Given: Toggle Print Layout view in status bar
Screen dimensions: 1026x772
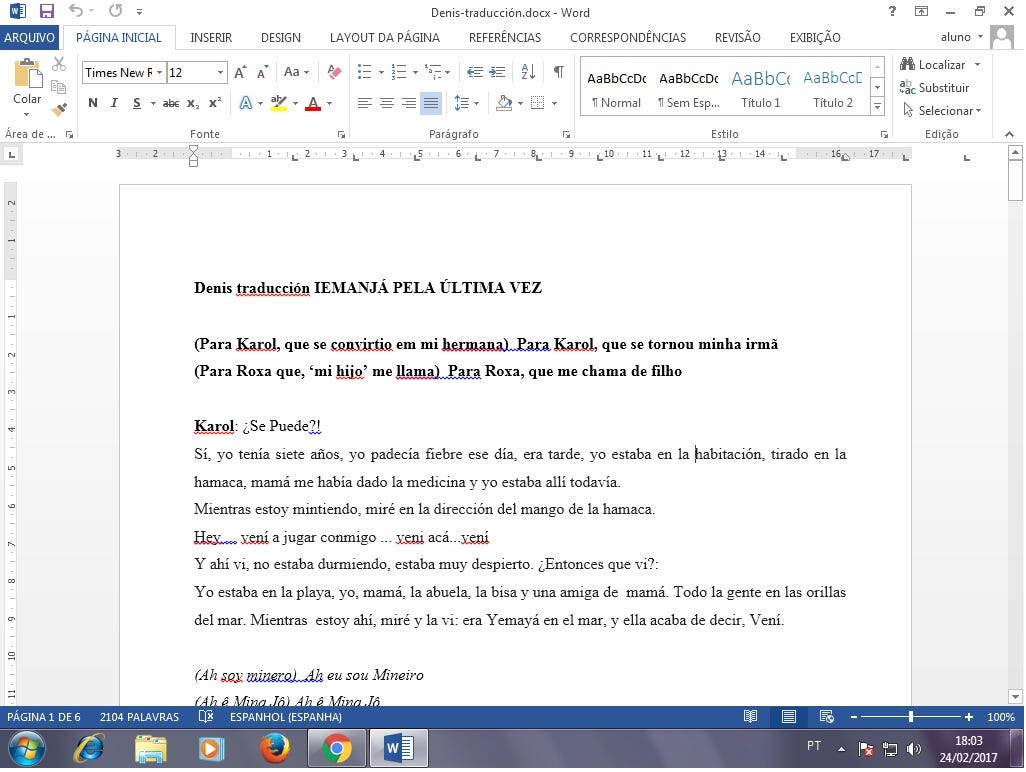Looking at the screenshot, I should click(x=788, y=717).
